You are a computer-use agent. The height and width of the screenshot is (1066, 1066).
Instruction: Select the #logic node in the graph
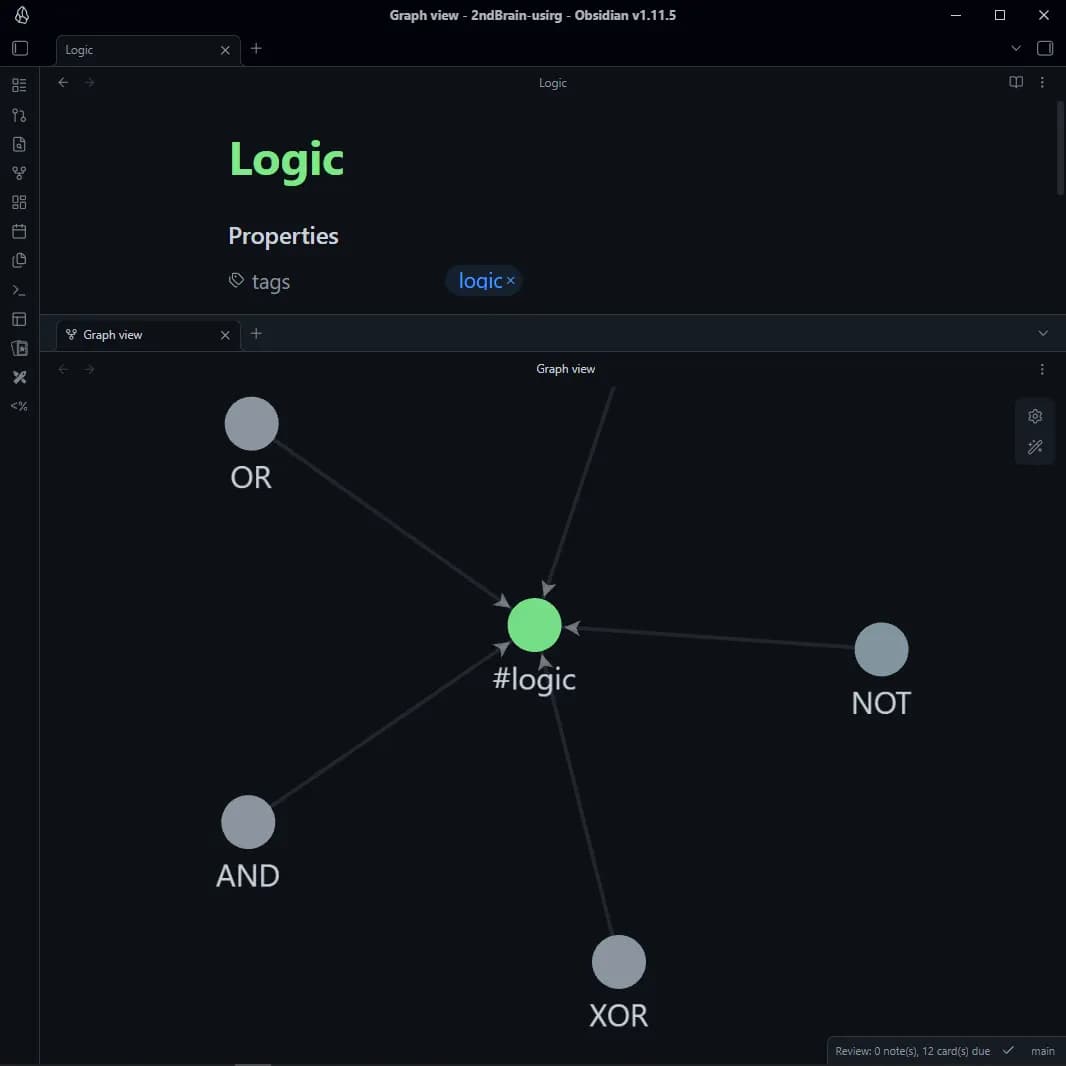(535, 625)
